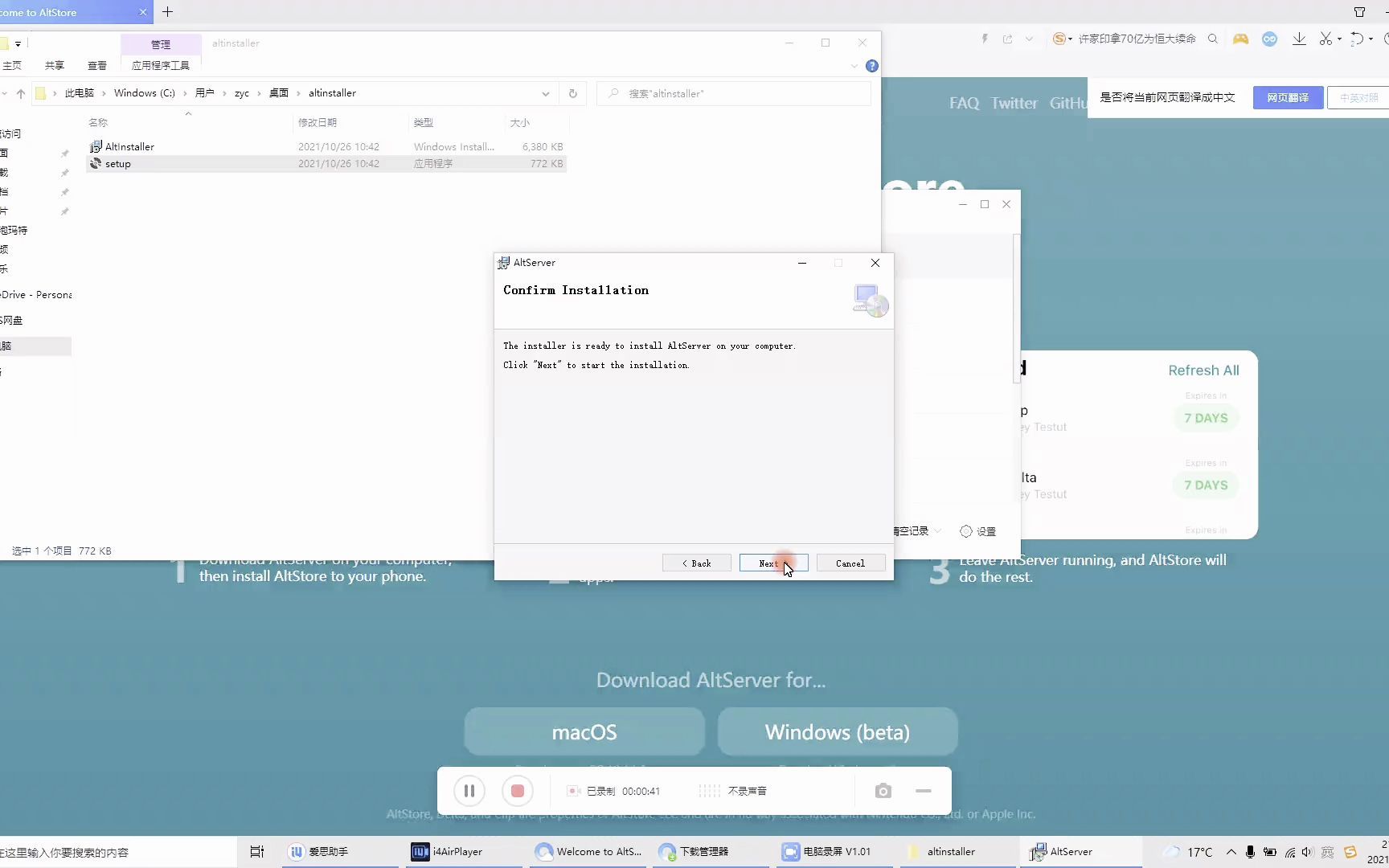
Task: Open the game controller icon in browser toolbar
Action: pos(1240,39)
